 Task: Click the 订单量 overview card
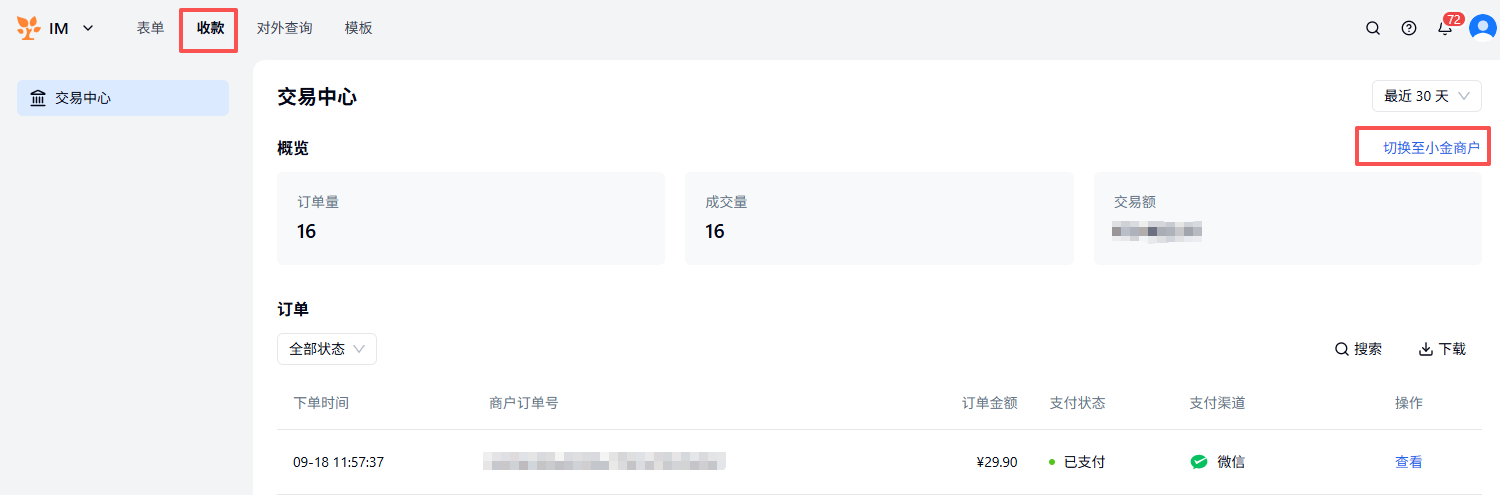(470, 218)
